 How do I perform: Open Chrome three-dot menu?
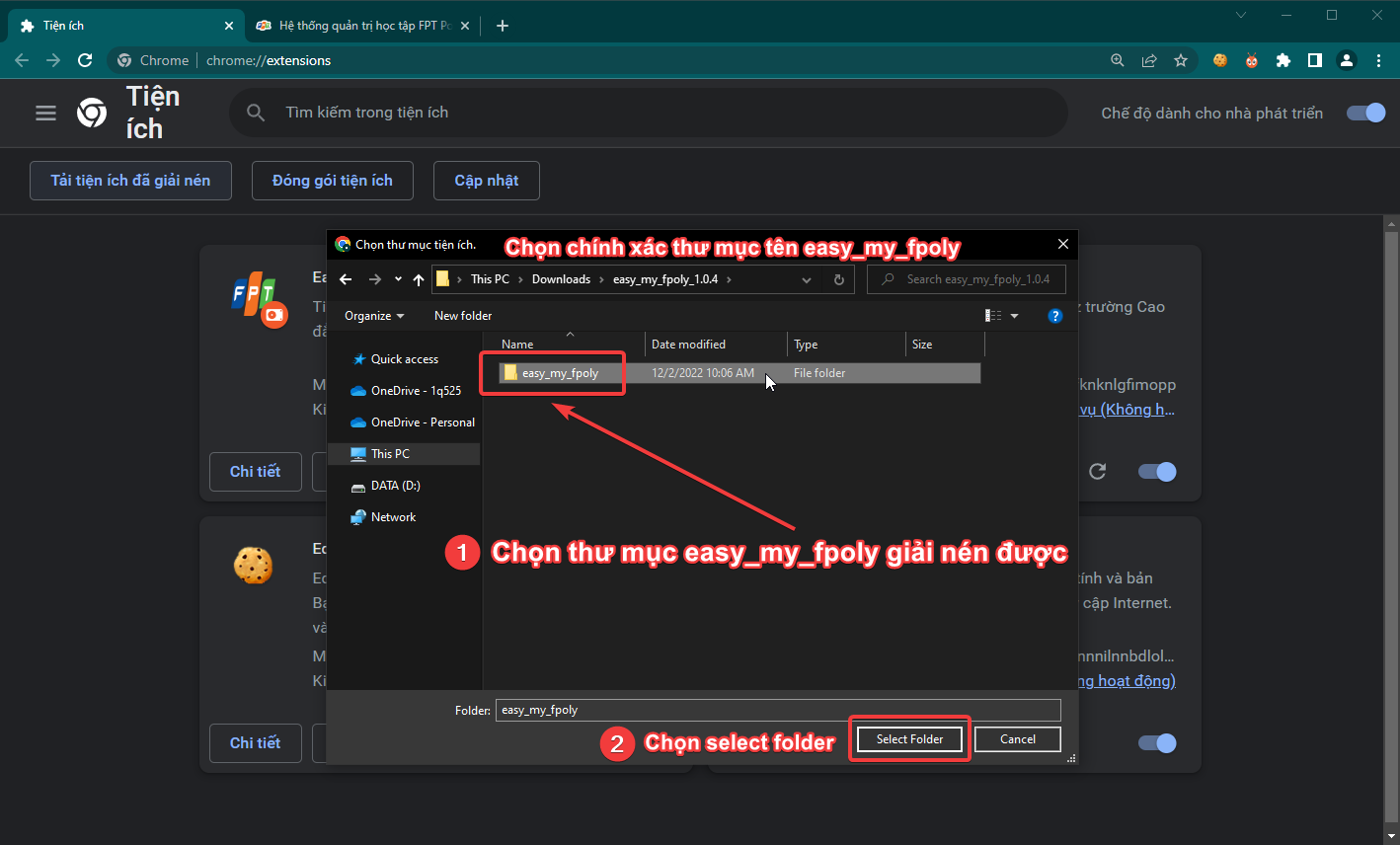click(1378, 60)
